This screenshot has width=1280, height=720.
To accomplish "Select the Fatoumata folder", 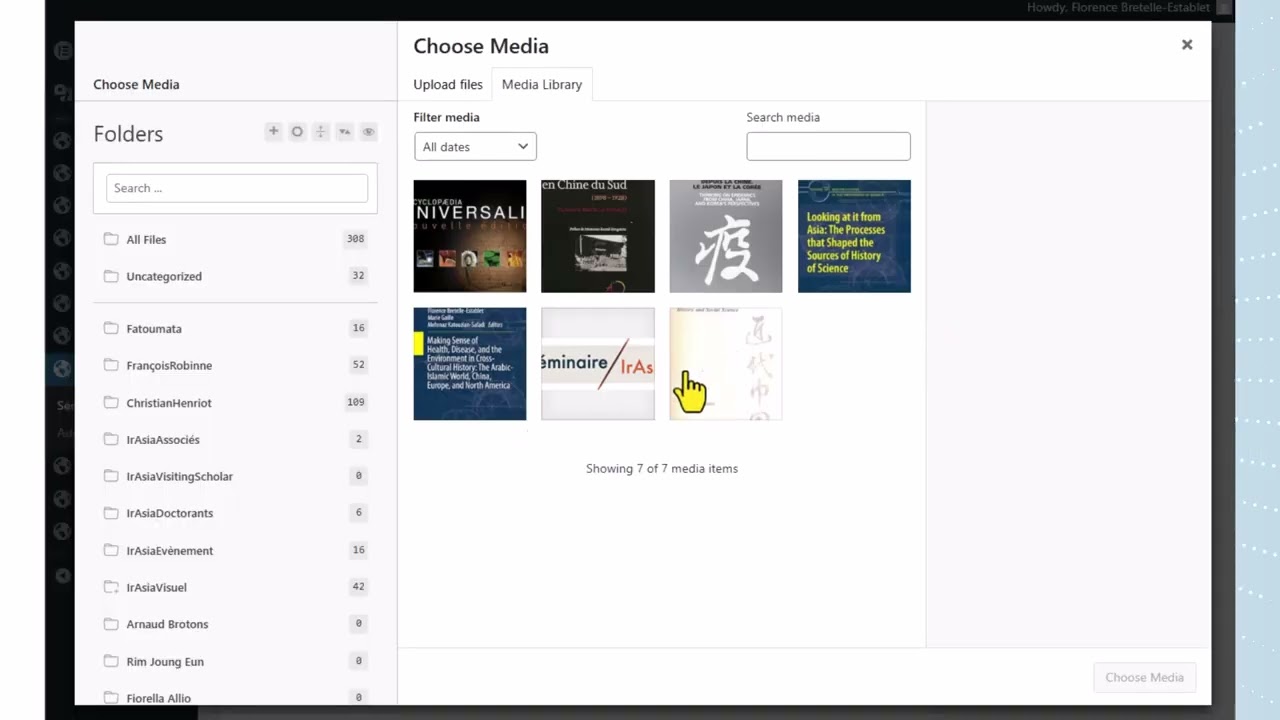I will click(235, 329).
